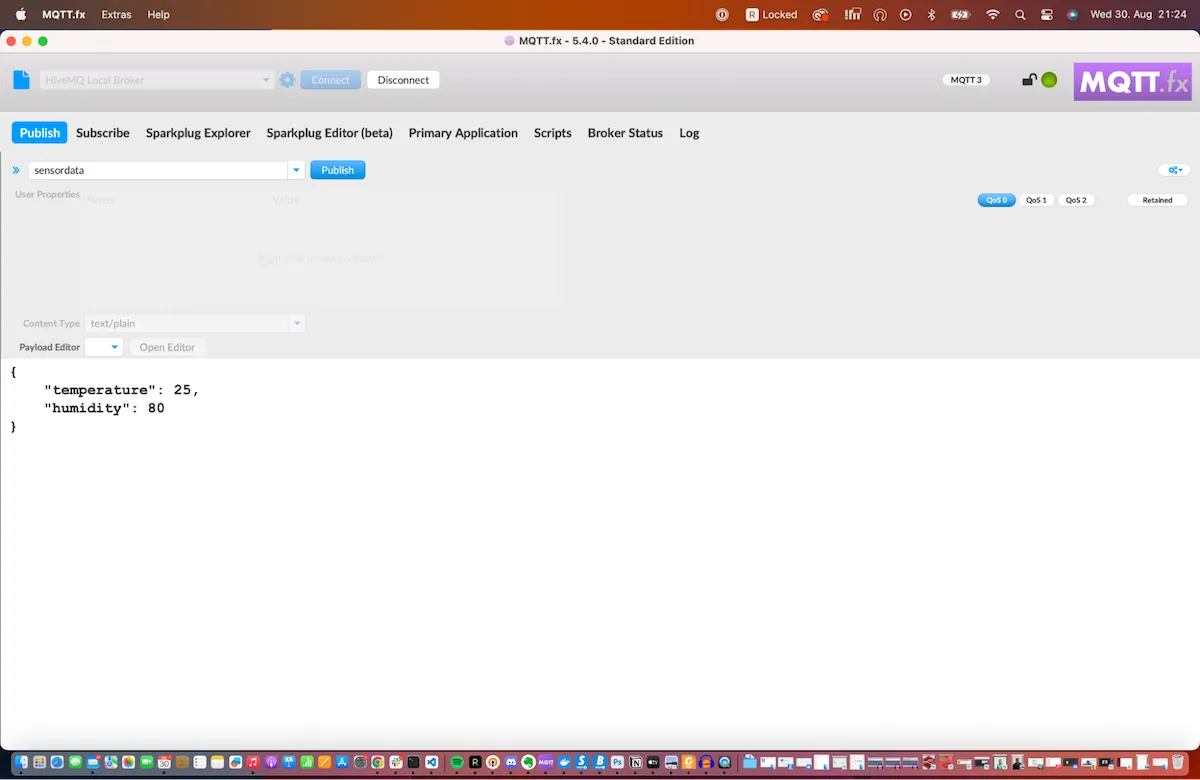Viewport: 1200px width, 780px height.
Task: Open the Trash in the Dock
Action: click(x=1178, y=762)
